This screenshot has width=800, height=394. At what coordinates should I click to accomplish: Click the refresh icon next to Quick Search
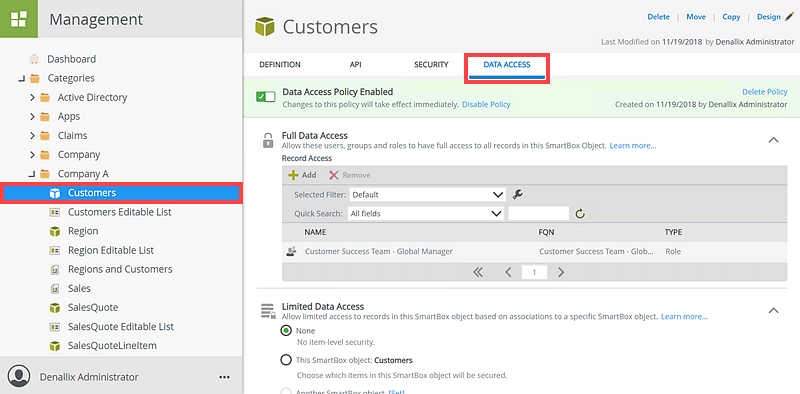pos(580,214)
